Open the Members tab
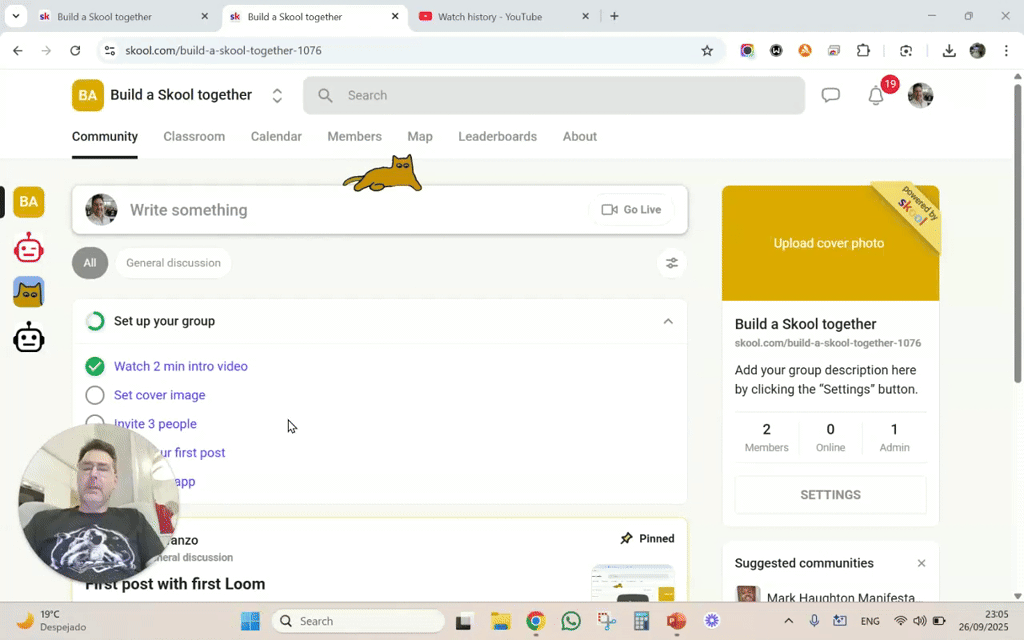 click(355, 136)
